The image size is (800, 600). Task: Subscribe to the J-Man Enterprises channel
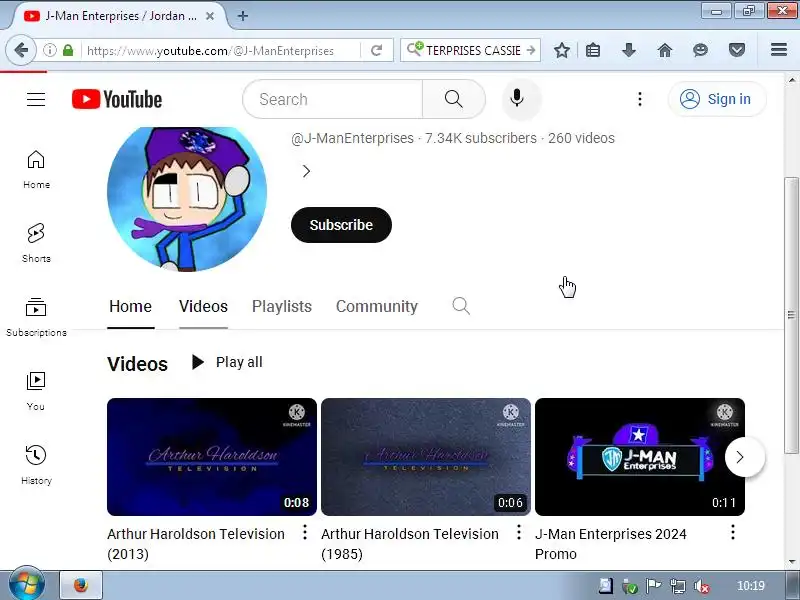point(341,225)
